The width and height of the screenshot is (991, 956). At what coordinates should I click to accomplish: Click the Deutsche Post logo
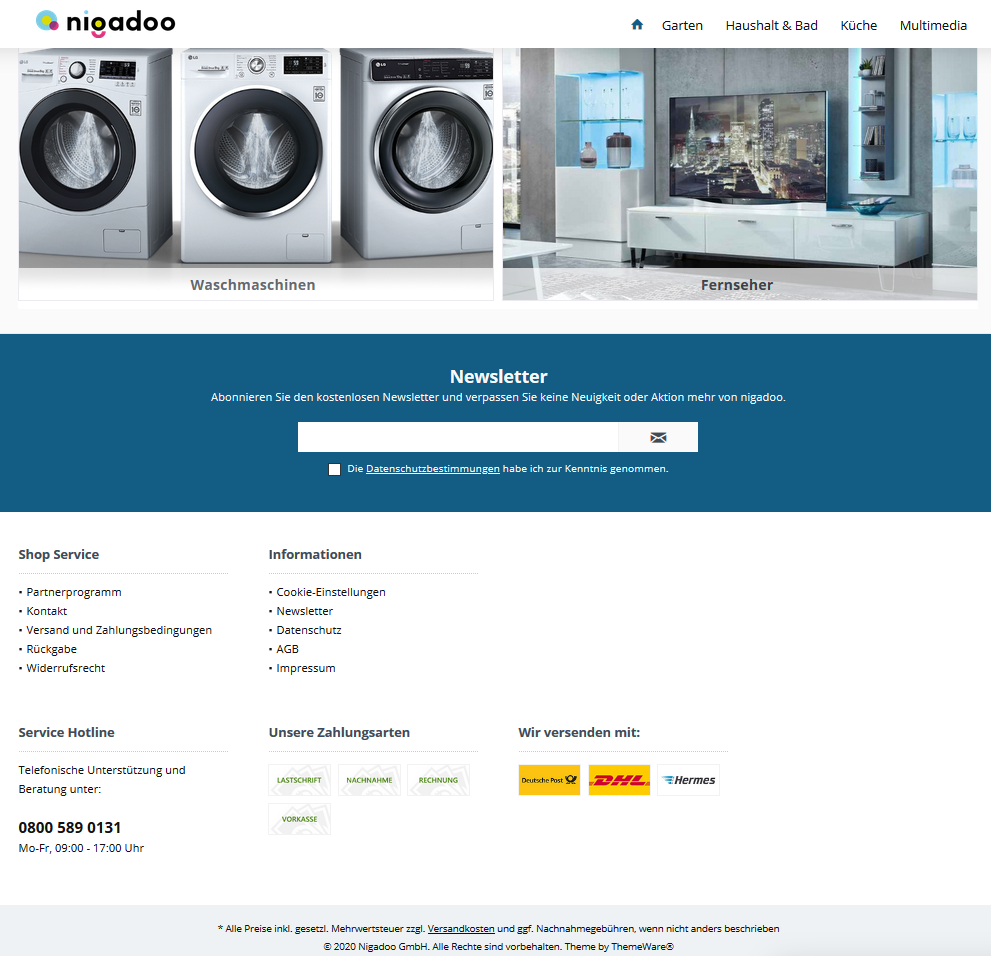click(x=549, y=780)
